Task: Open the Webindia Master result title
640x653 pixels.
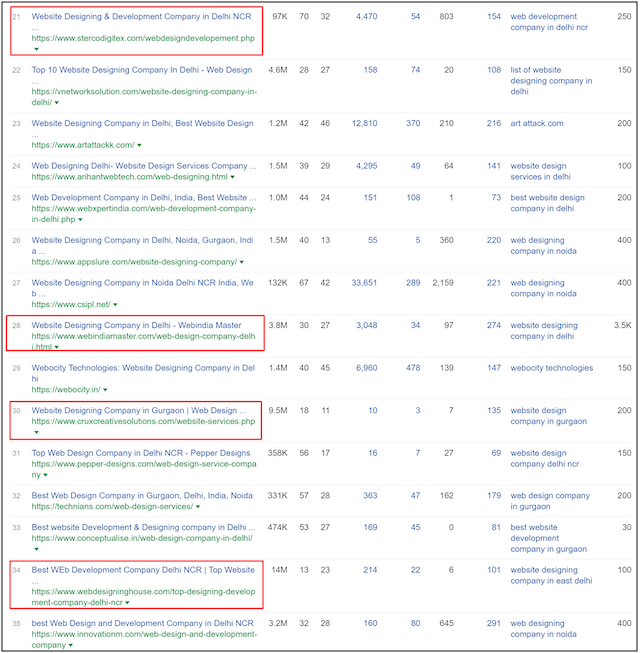Action: point(137,325)
